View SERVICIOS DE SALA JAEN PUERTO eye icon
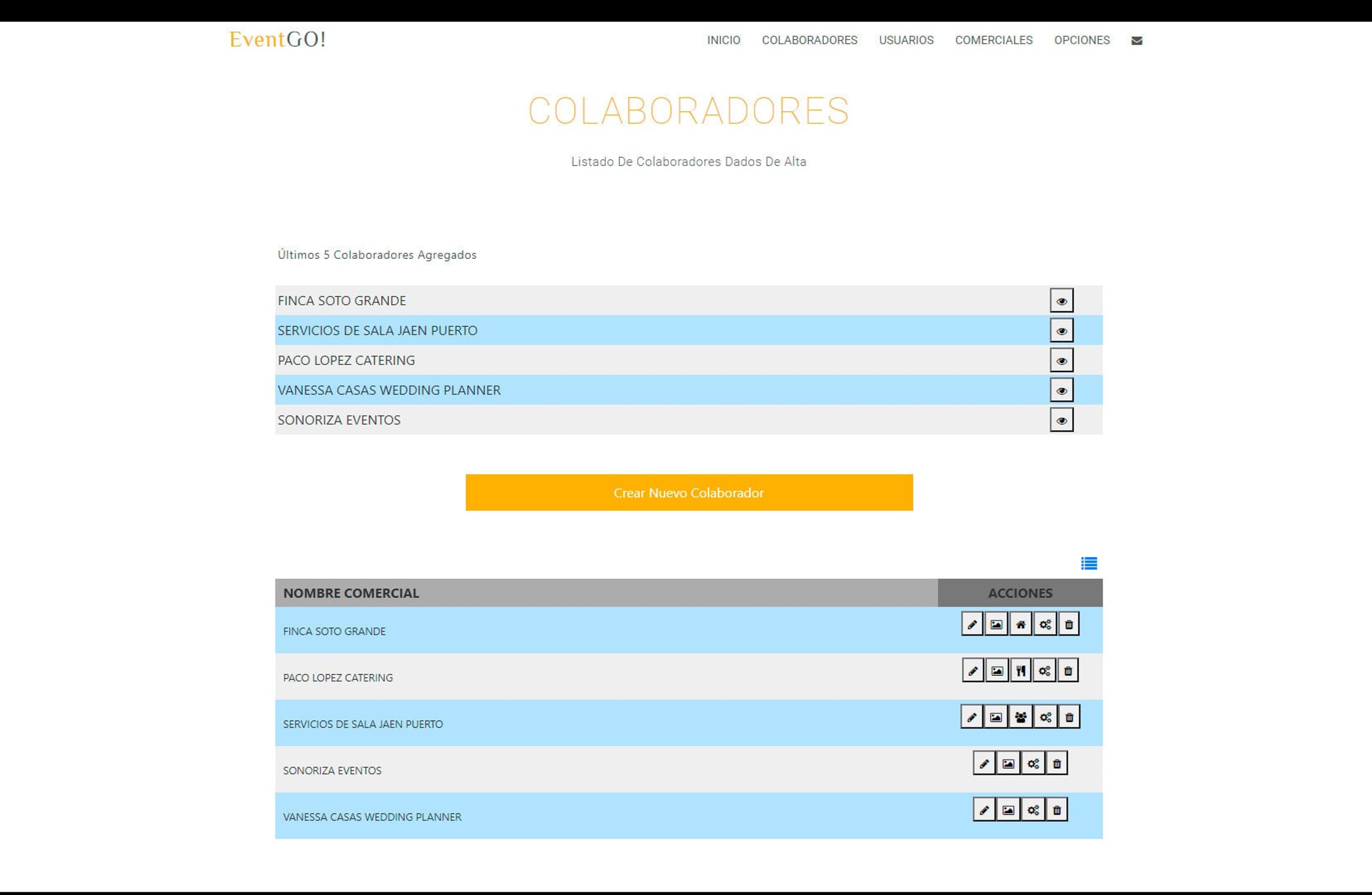 tap(1061, 330)
